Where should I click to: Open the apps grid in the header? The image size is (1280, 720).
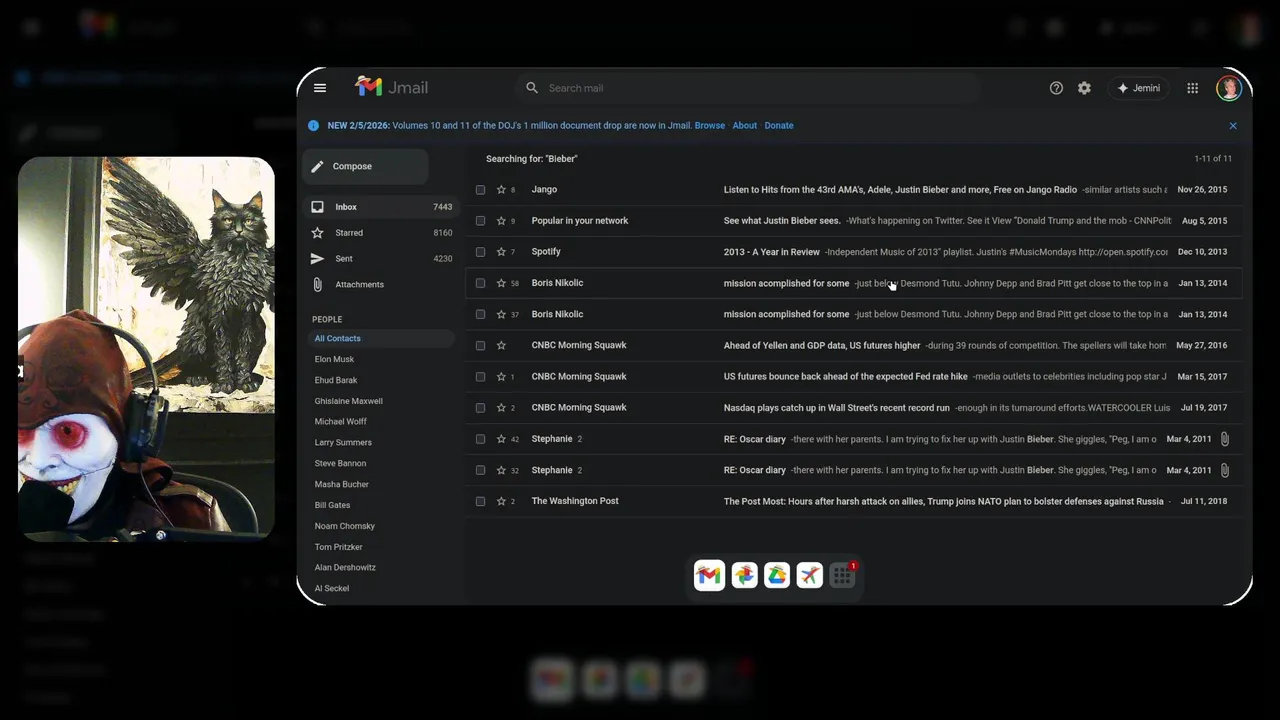(1193, 88)
